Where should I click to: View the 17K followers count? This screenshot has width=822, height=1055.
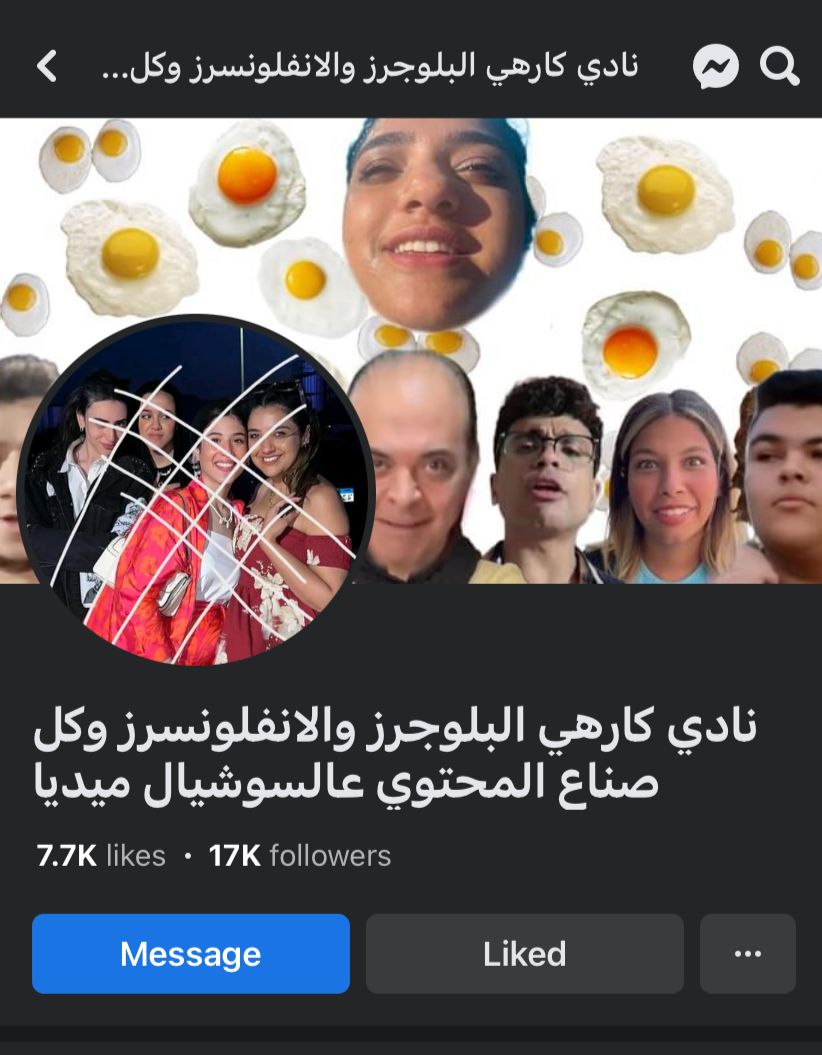(x=300, y=856)
